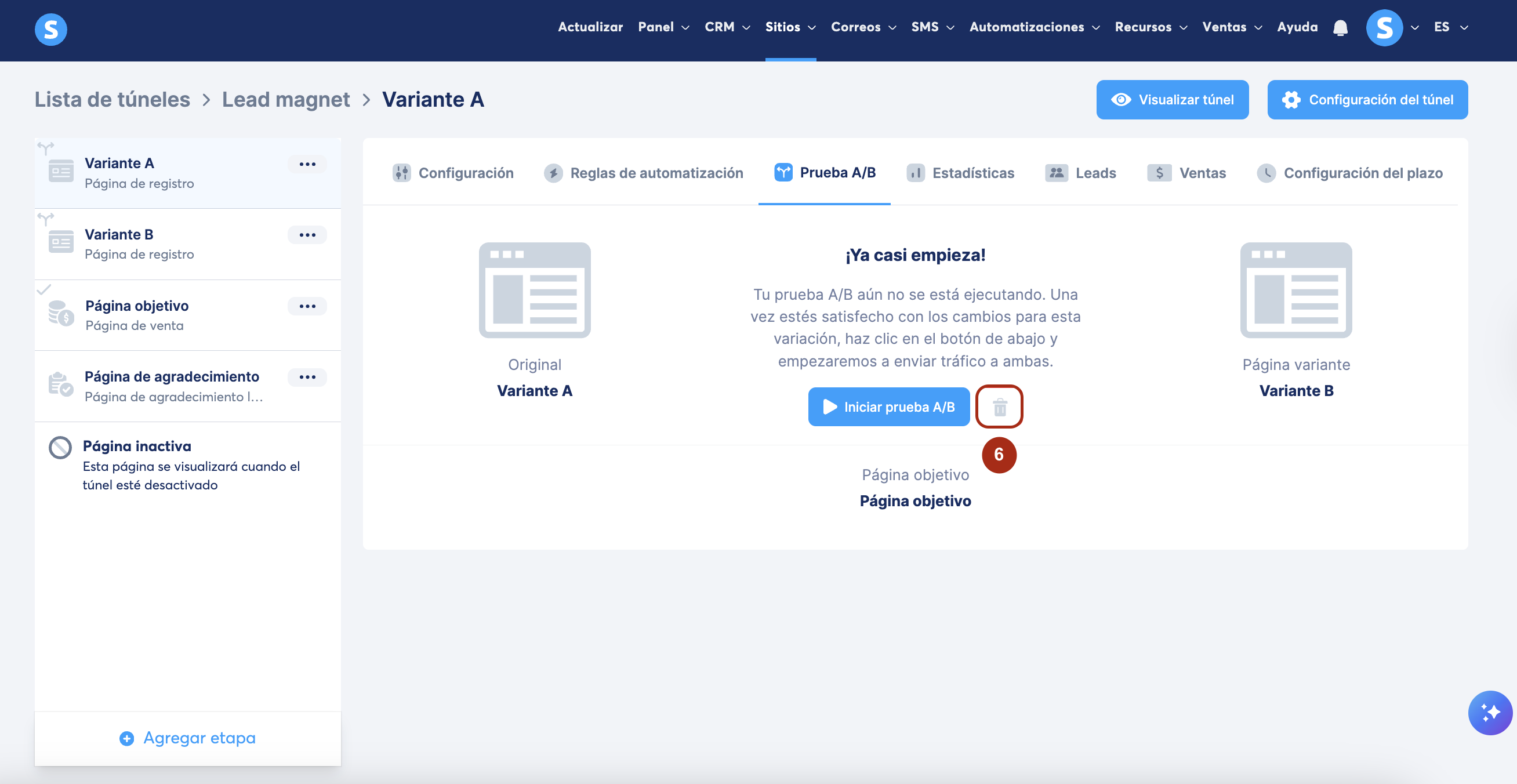Click the notification bell icon
Image resolution: width=1517 pixels, height=784 pixels.
pos(1340,28)
